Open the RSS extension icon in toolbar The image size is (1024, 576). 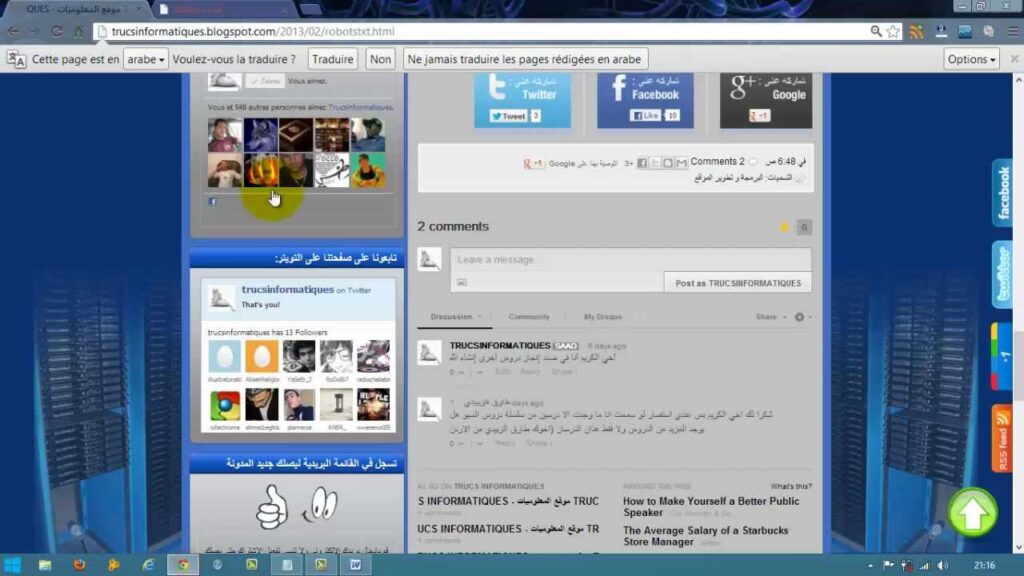click(917, 31)
